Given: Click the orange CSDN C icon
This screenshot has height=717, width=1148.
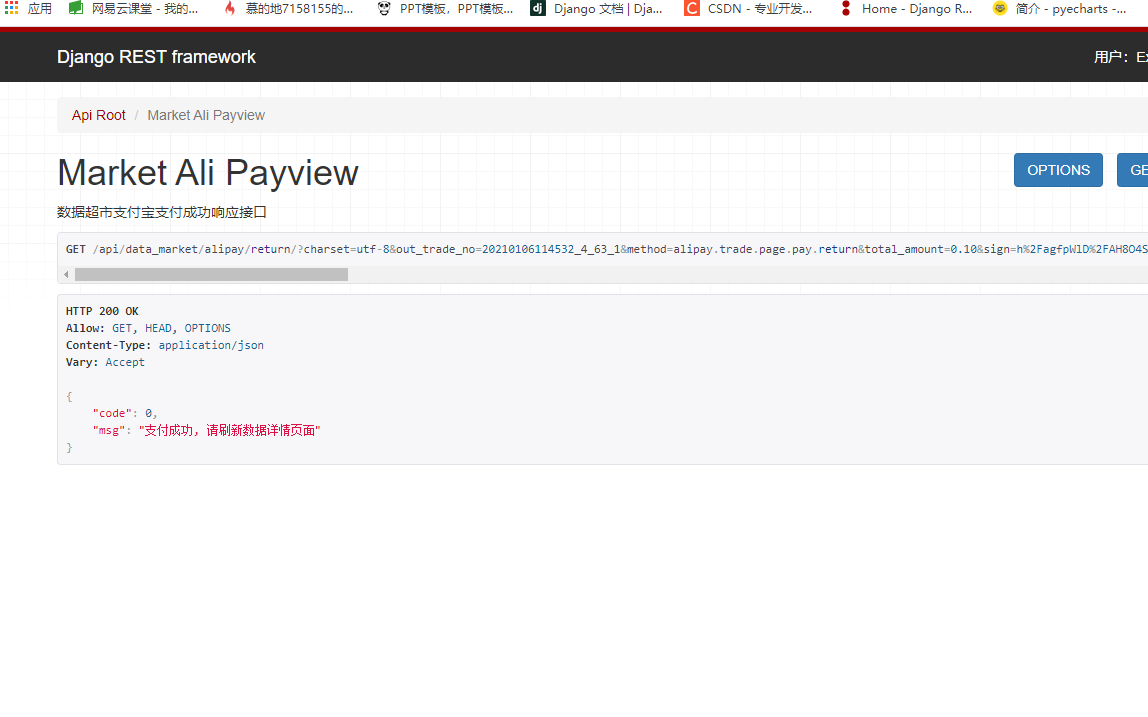Looking at the screenshot, I should [x=692, y=8].
